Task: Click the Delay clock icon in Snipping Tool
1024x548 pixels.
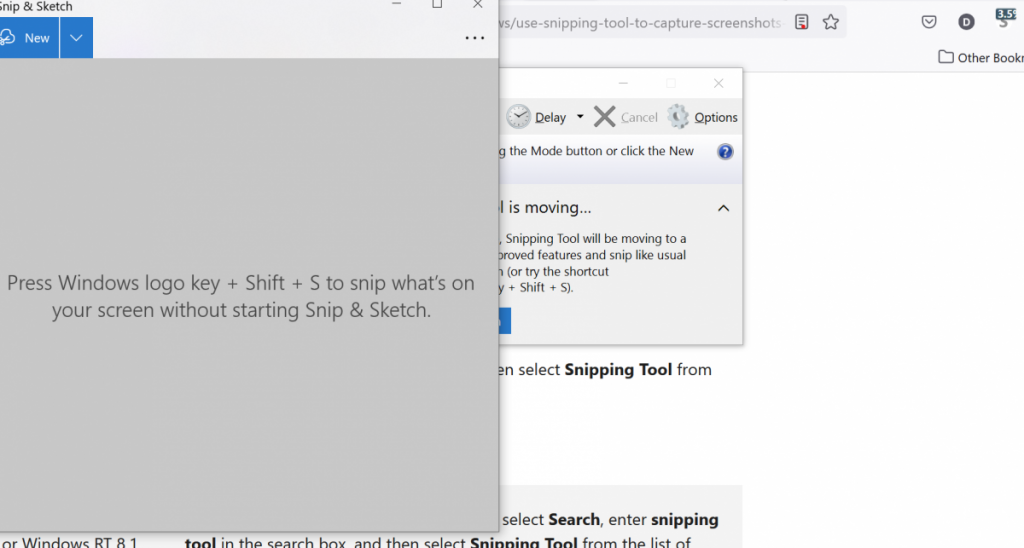Action: (519, 117)
